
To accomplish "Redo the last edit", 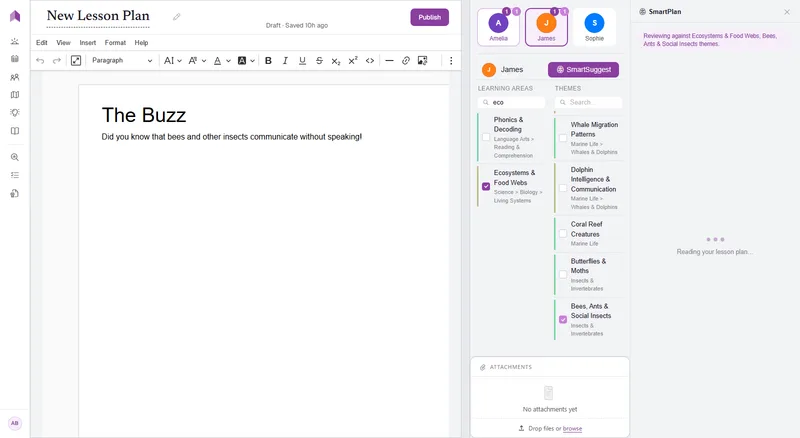I will (57, 61).
